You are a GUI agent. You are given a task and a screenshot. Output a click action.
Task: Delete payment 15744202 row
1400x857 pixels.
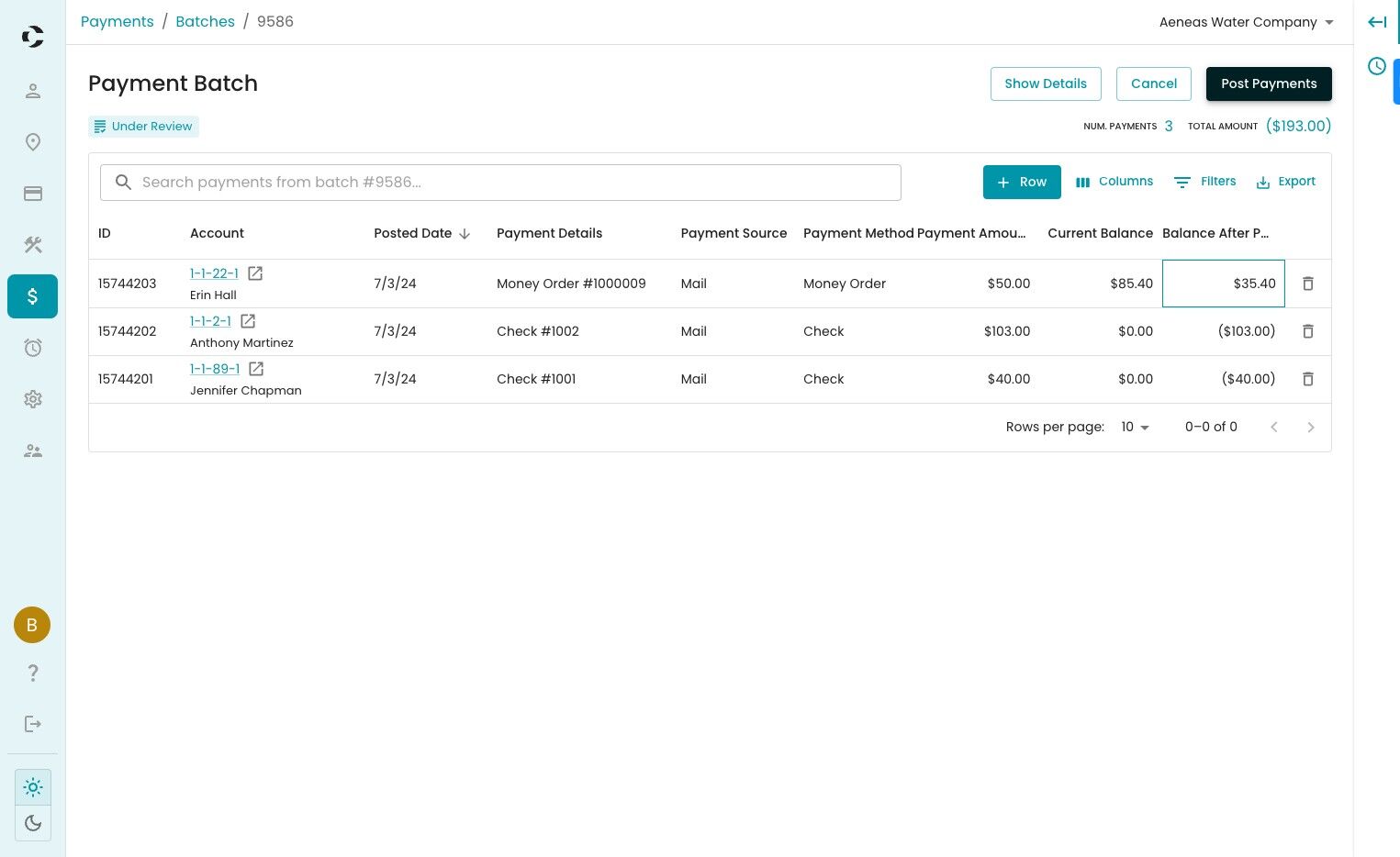[x=1308, y=331]
